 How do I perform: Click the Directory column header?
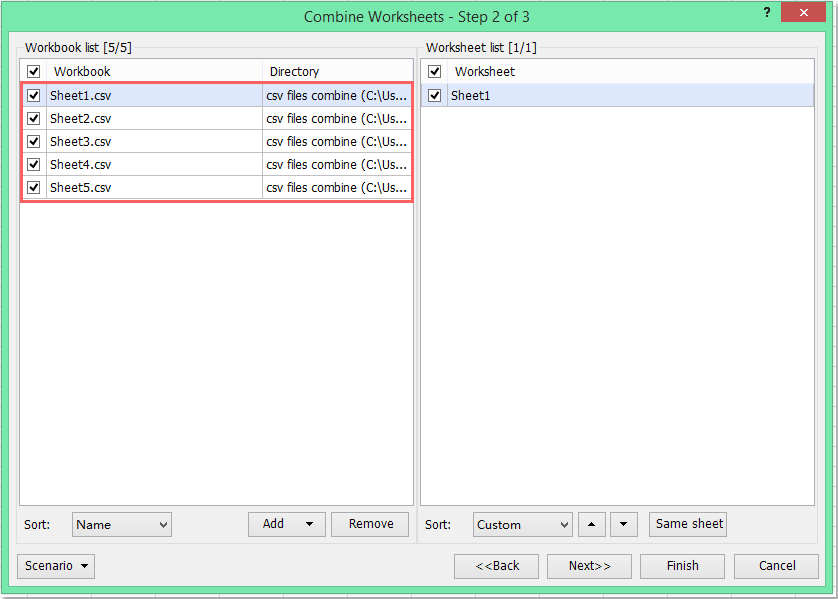click(338, 71)
